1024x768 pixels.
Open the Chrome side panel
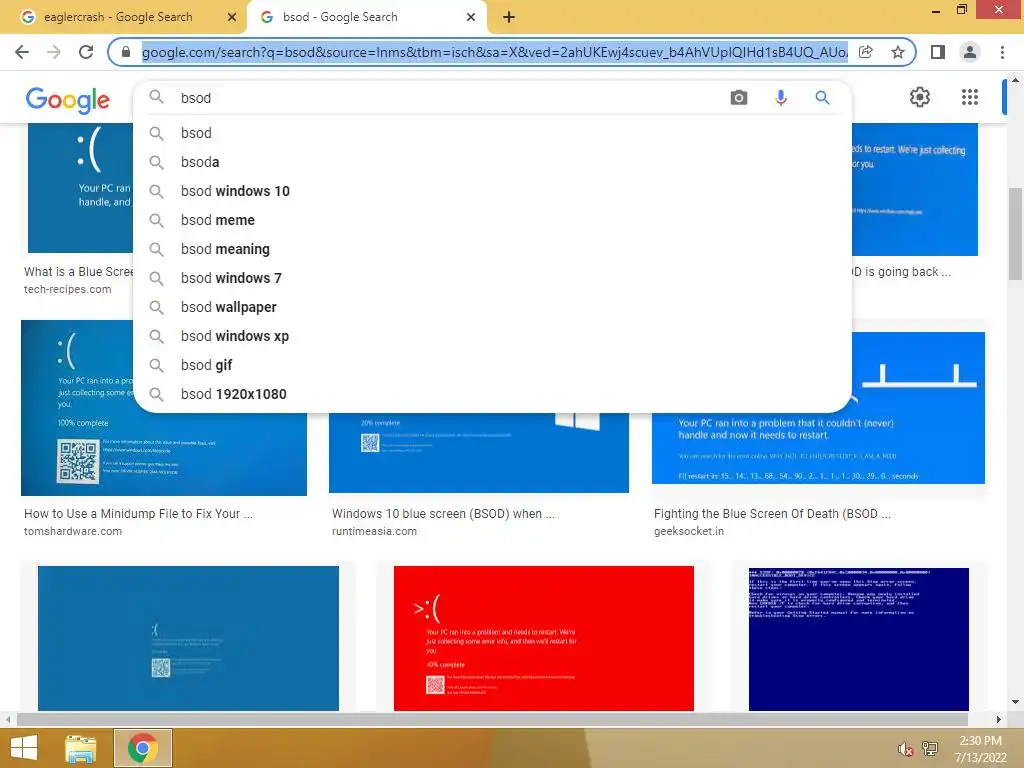click(x=938, y=52)
